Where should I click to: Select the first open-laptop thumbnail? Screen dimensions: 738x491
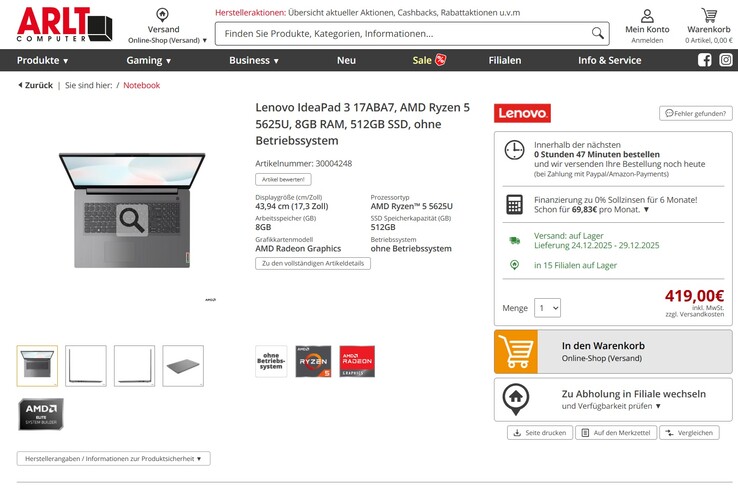click(x=37, y=366)
